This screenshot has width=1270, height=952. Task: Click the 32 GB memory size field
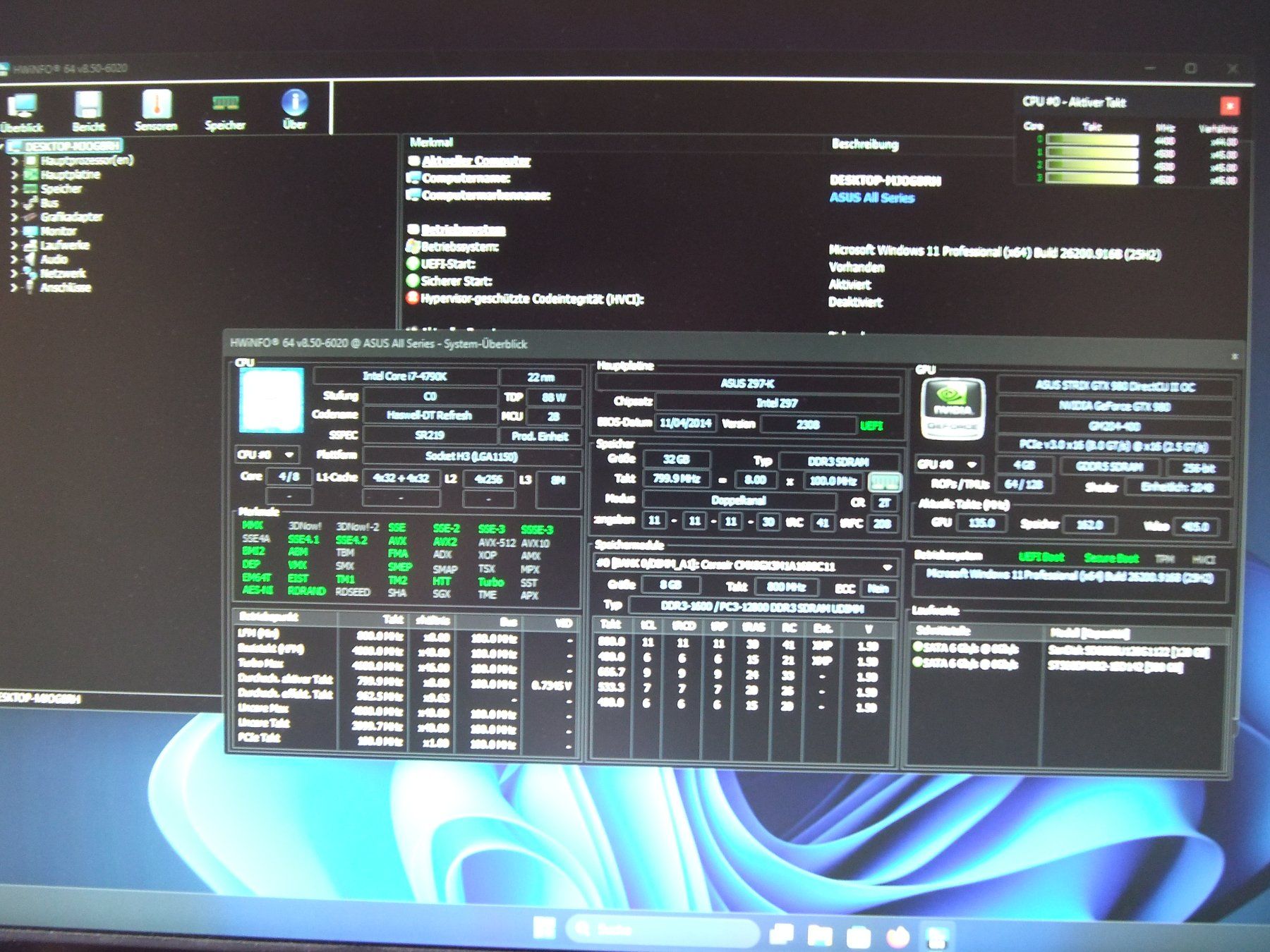pyautogui.click(x=676, y=460)
